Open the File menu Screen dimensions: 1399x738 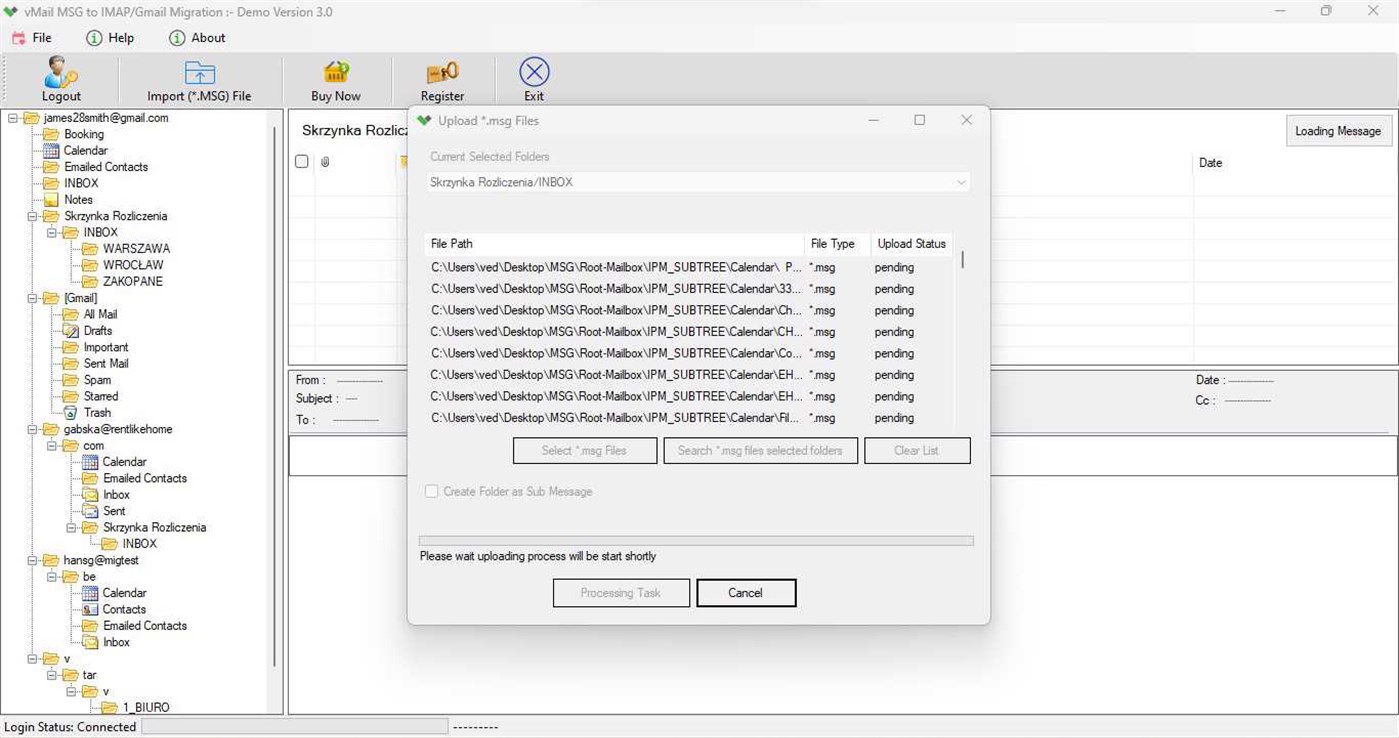click(31, 38)
